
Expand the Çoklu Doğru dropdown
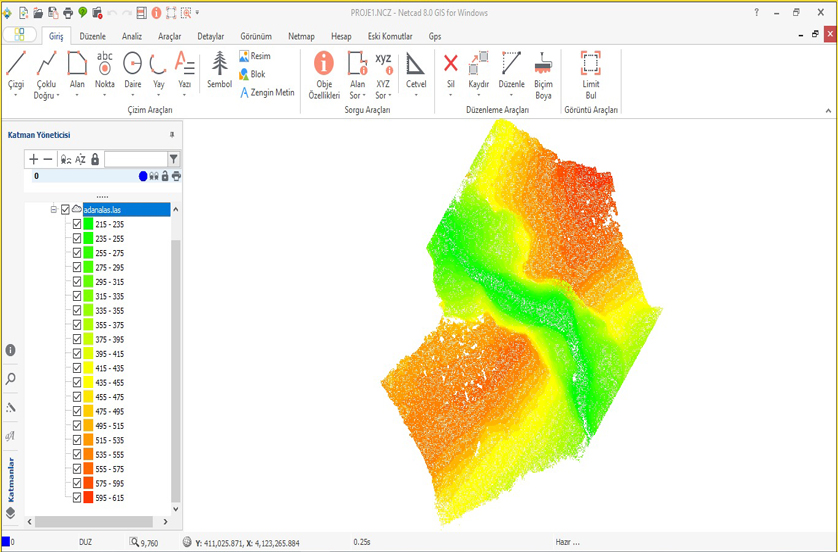58,96
